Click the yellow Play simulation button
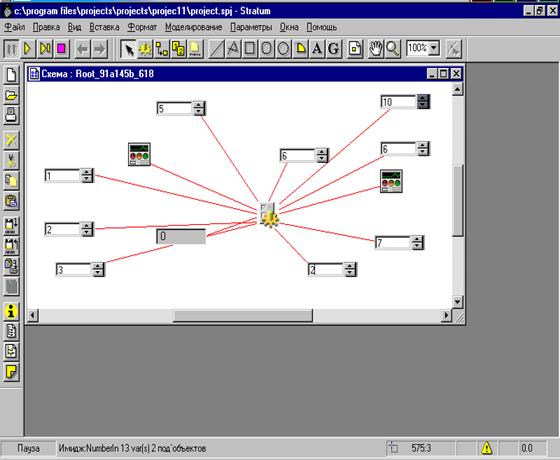The width and height of the screenshot is (560, 460). [28, 49]
